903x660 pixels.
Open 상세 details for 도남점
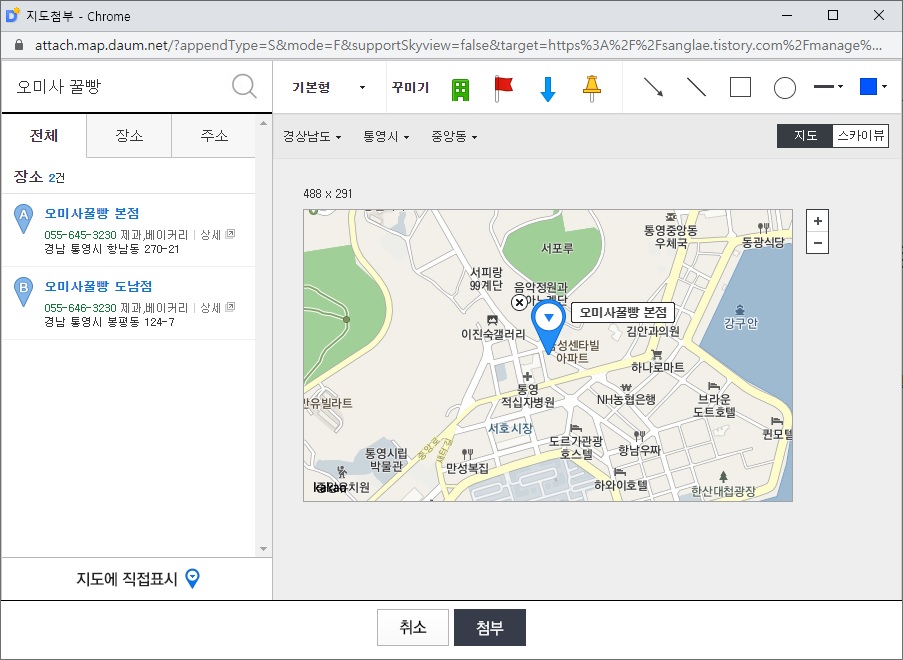click(217, 308)
